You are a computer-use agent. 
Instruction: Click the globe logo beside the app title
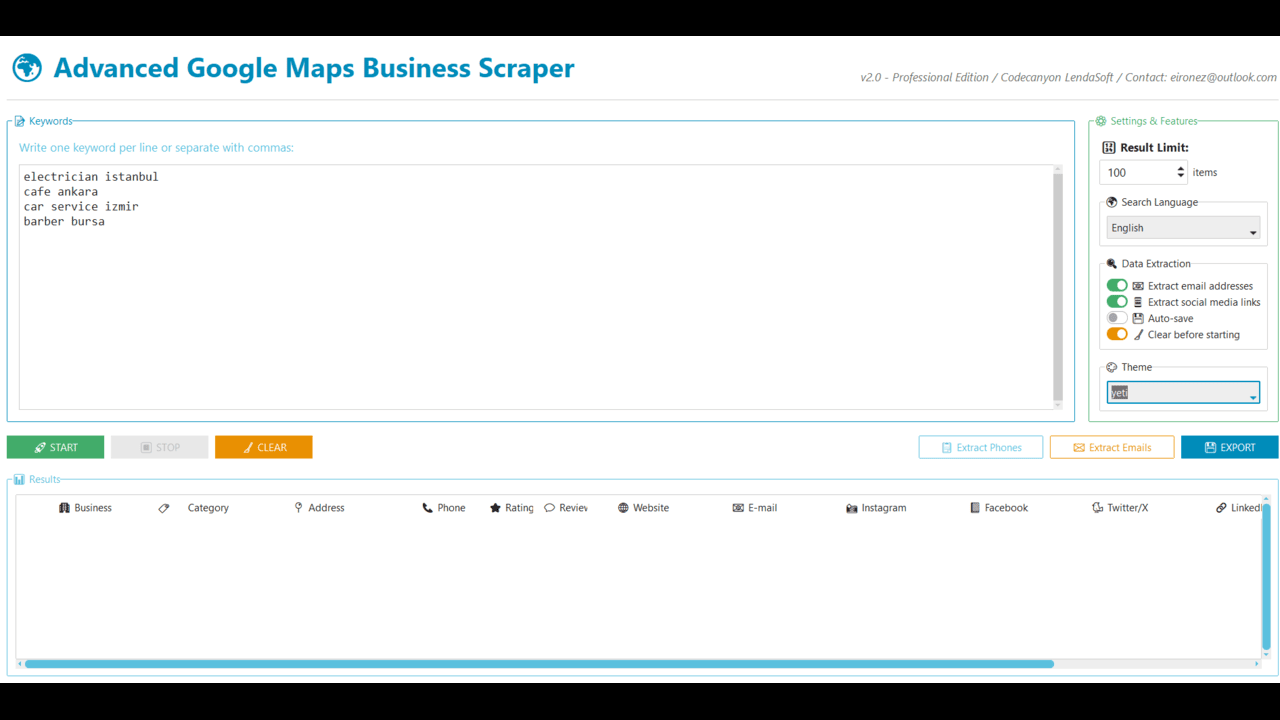coord(27,68)
